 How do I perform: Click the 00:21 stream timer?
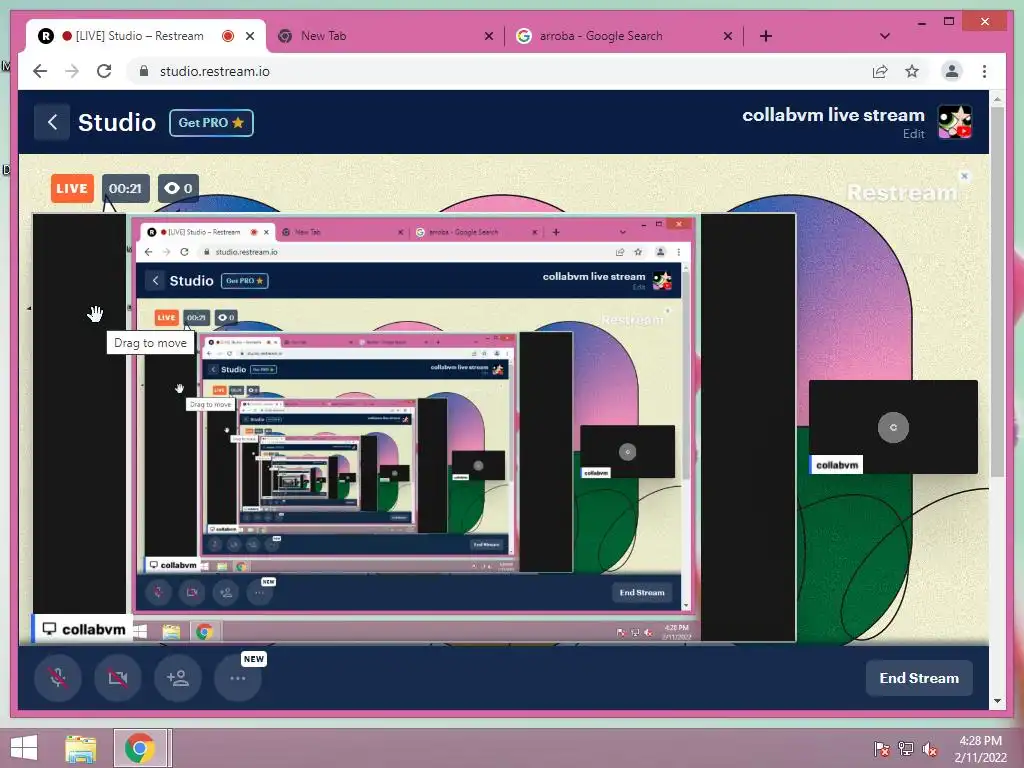pyautogui.click(x=125, y=189)
